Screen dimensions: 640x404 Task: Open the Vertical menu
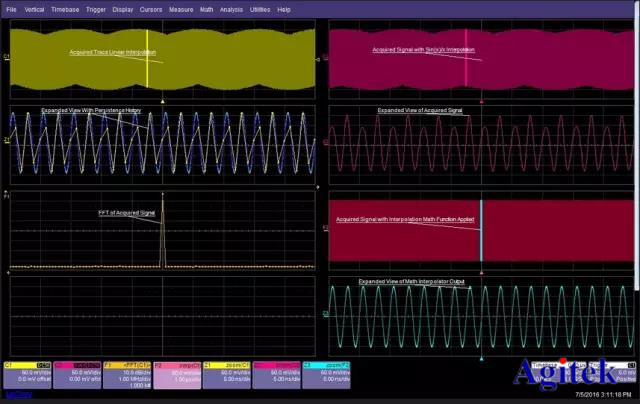[33, 9]
